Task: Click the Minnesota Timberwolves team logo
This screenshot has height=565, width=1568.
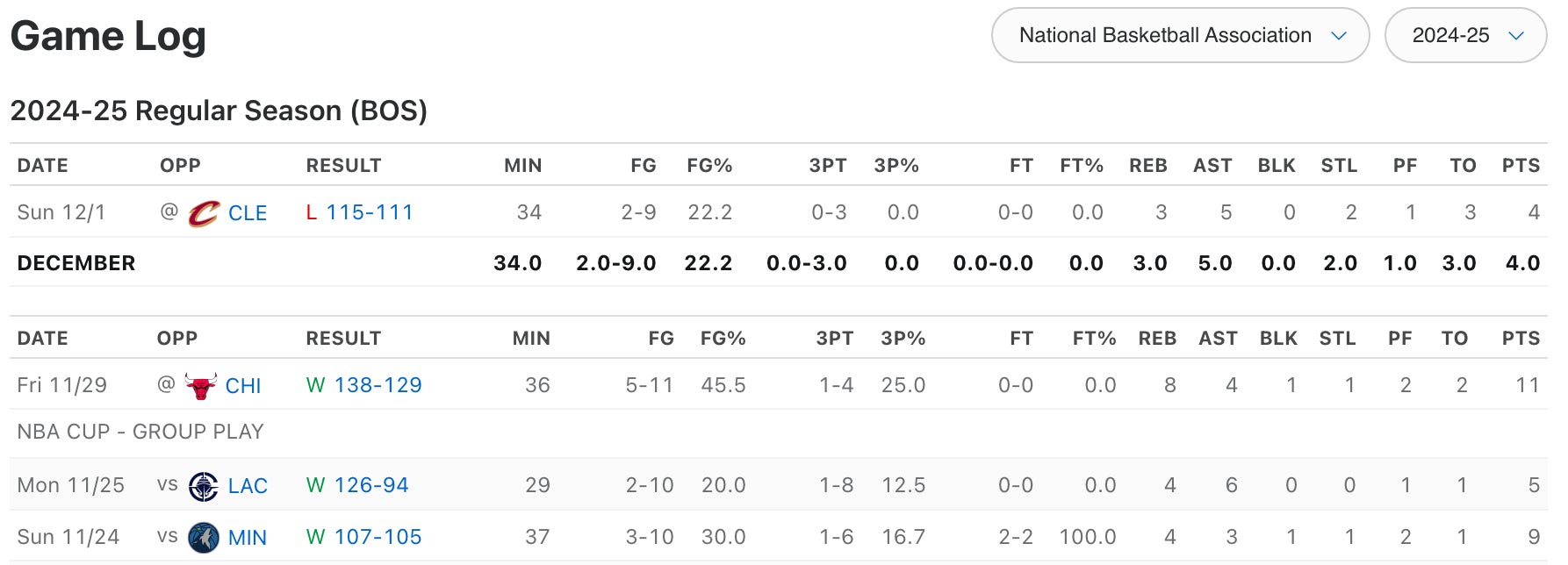Action: [204, 538]
